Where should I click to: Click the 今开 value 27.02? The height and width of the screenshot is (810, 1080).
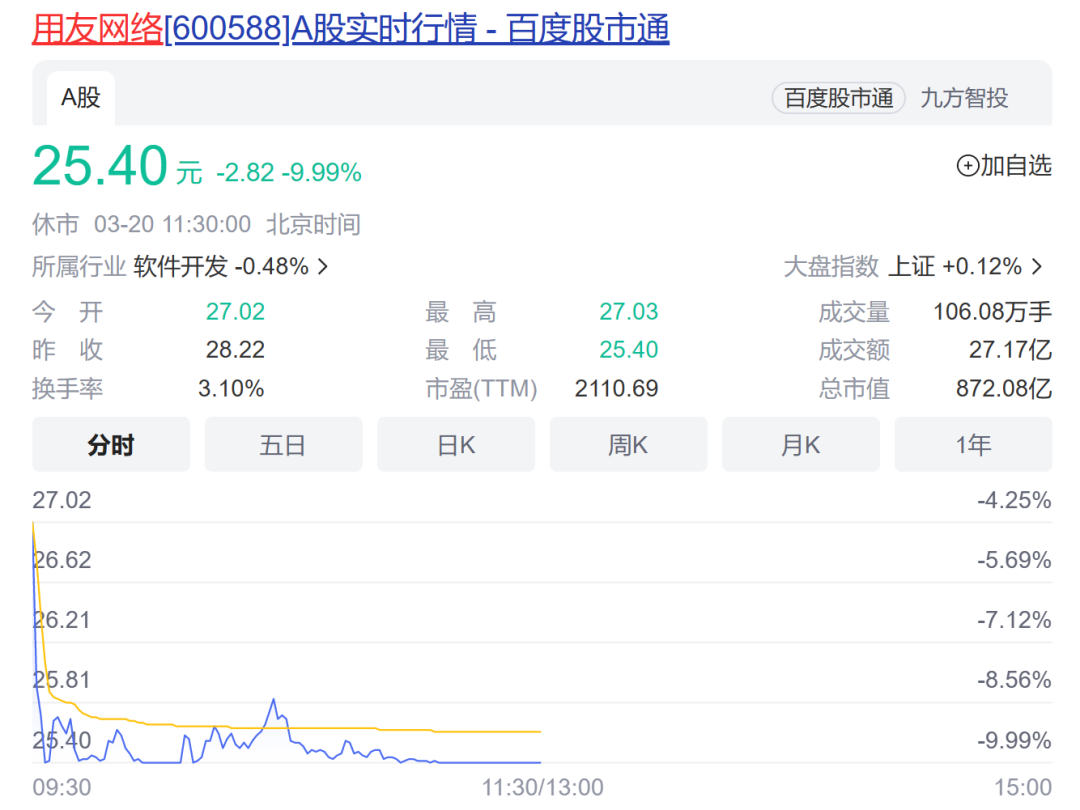click(x=235, y=311)
